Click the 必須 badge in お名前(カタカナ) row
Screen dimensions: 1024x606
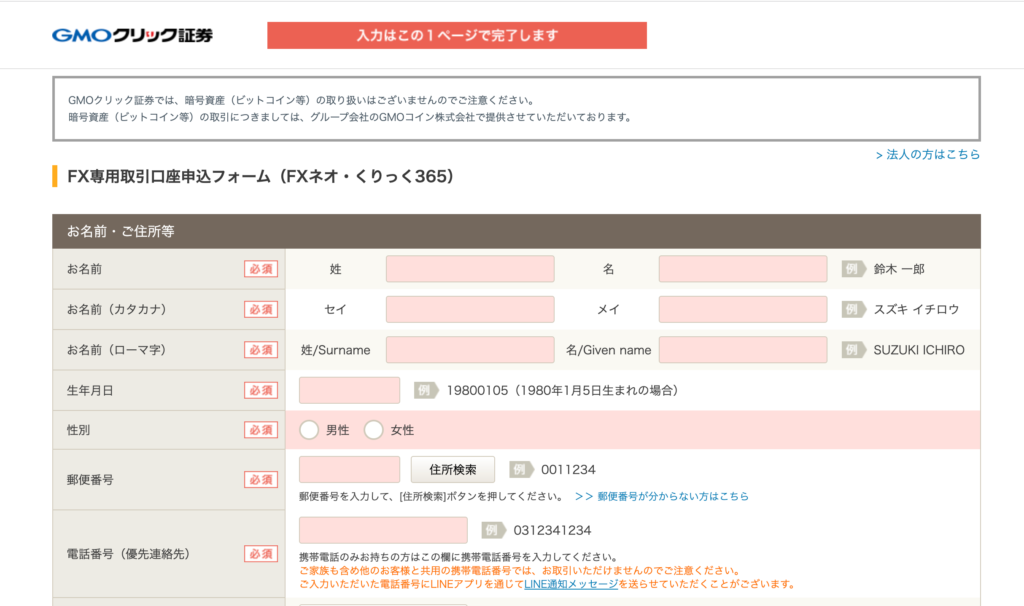click(x=261, y=310)
